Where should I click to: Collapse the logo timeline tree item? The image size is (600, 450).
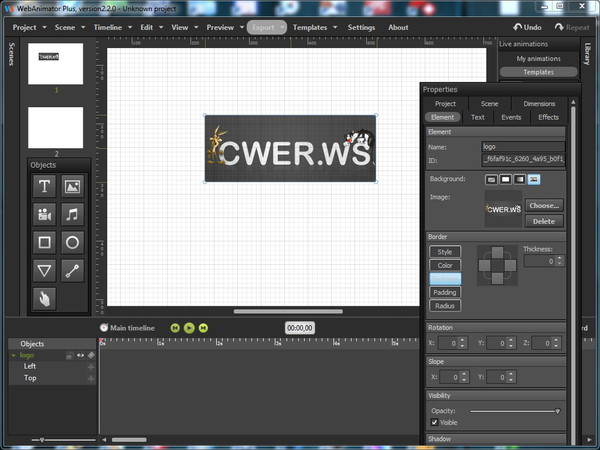[x=13, y=355]
